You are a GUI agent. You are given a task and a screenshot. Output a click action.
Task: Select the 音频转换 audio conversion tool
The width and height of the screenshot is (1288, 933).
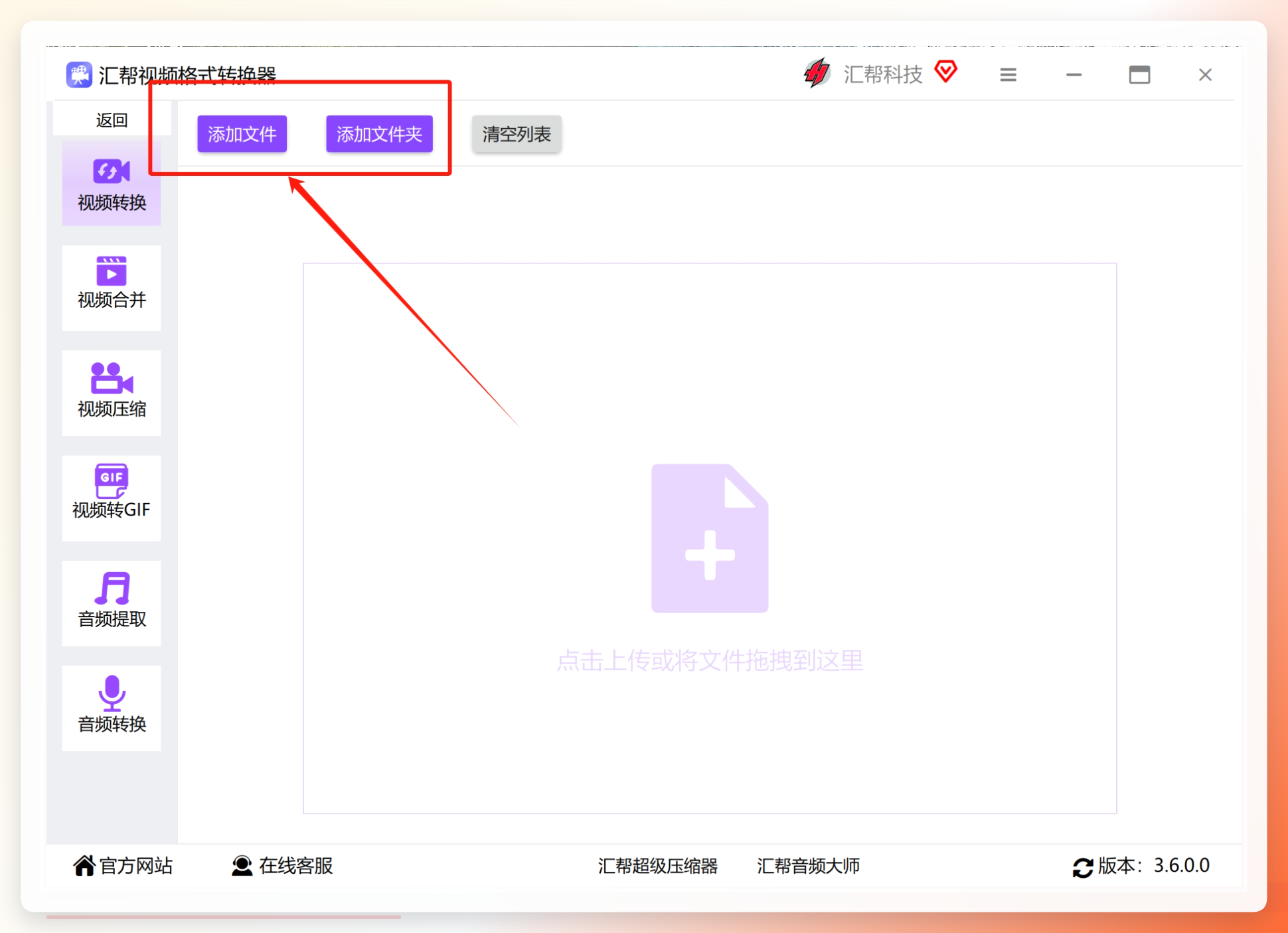[x=112, y=708]
